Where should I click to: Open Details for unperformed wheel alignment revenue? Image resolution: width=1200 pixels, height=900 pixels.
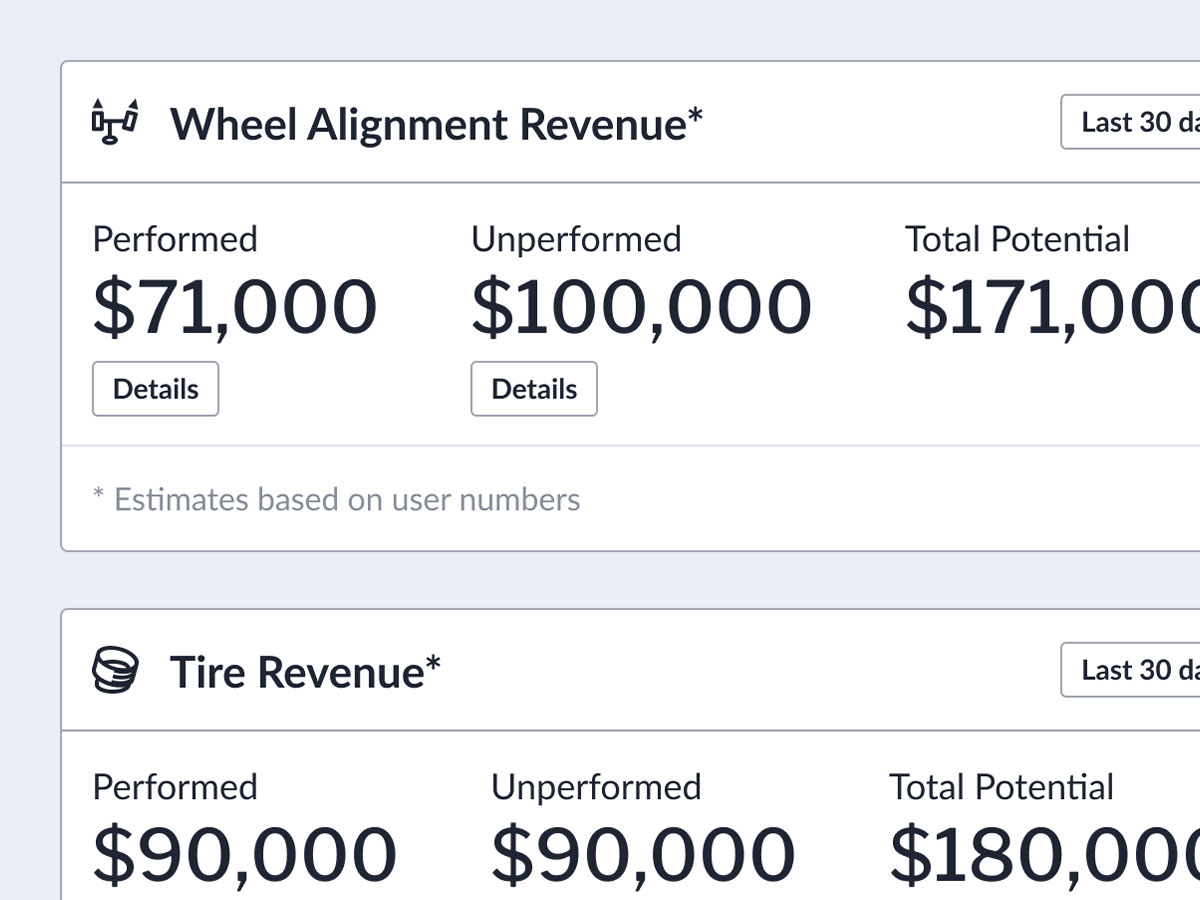tap(534, 389)
